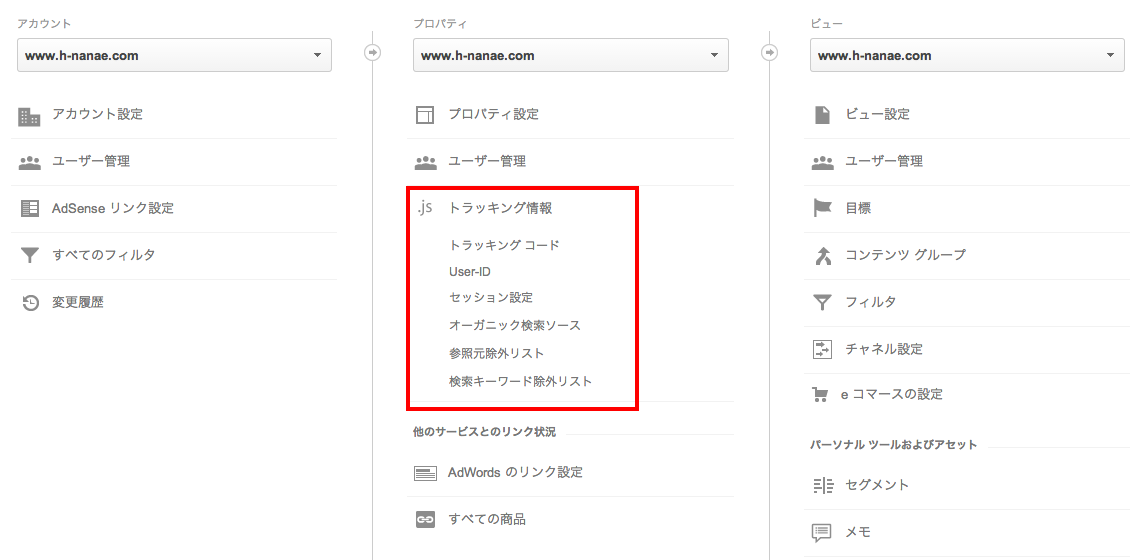
Task: Click the chain link icon beside すべての商品
Action: [x=425, y=520]
